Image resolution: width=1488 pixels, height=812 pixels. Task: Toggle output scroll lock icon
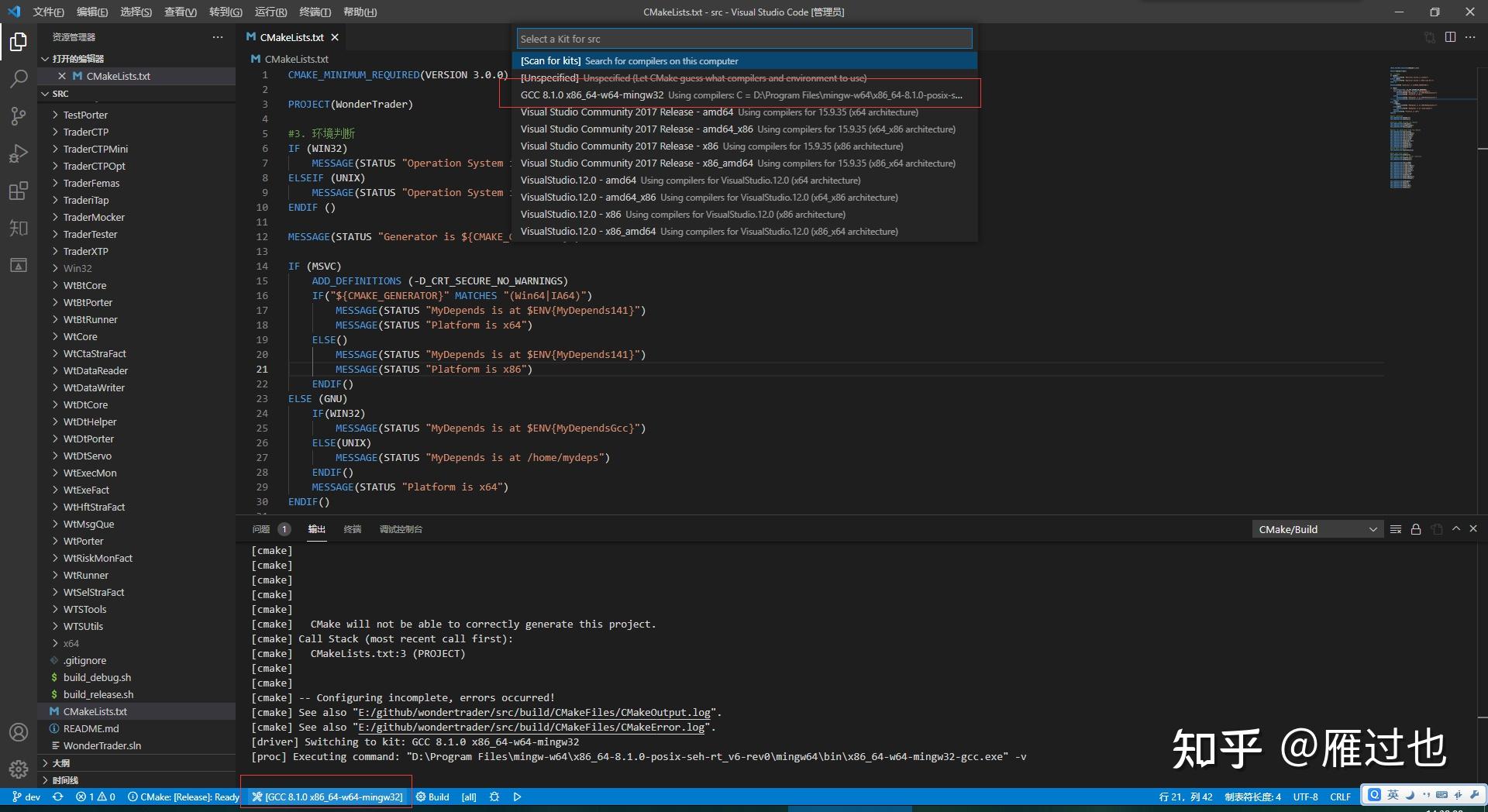pyautogui.click(x=1416, y=529)
